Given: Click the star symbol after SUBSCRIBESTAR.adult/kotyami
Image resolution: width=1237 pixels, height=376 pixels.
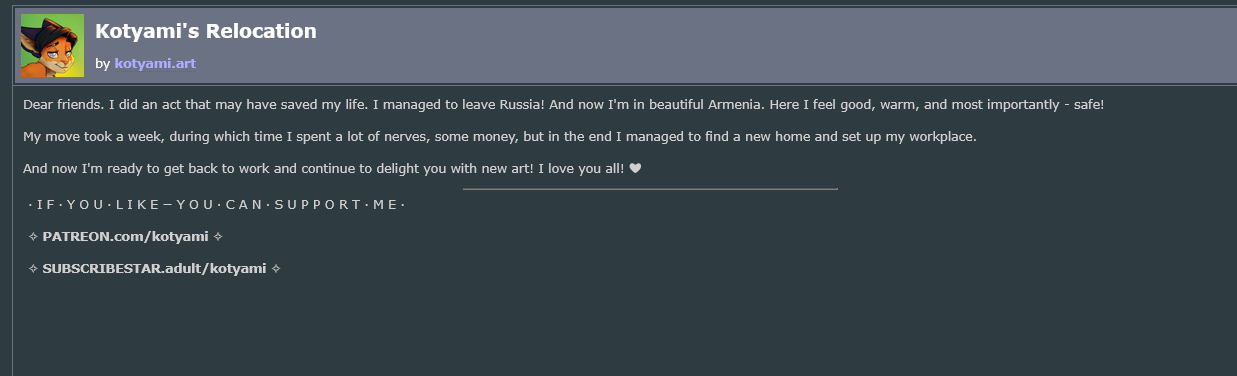Looking at the screenshot, I should click(x=276, y=269).
